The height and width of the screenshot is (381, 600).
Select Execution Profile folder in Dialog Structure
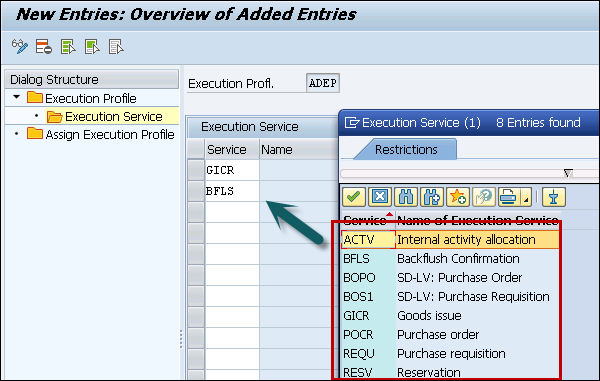click(x=82, y=98)
